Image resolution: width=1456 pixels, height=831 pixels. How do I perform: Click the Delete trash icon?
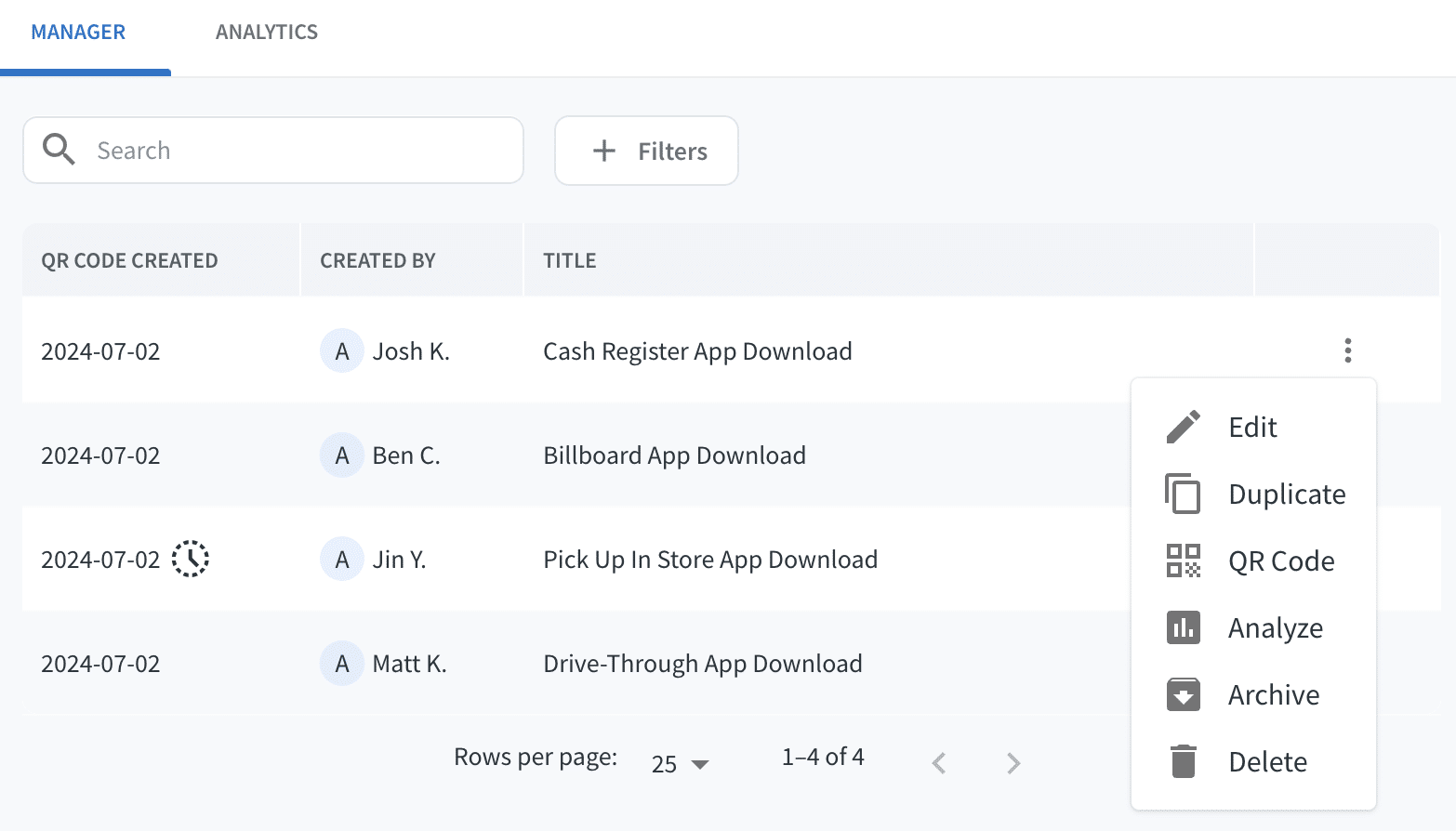pos(1183,760)
